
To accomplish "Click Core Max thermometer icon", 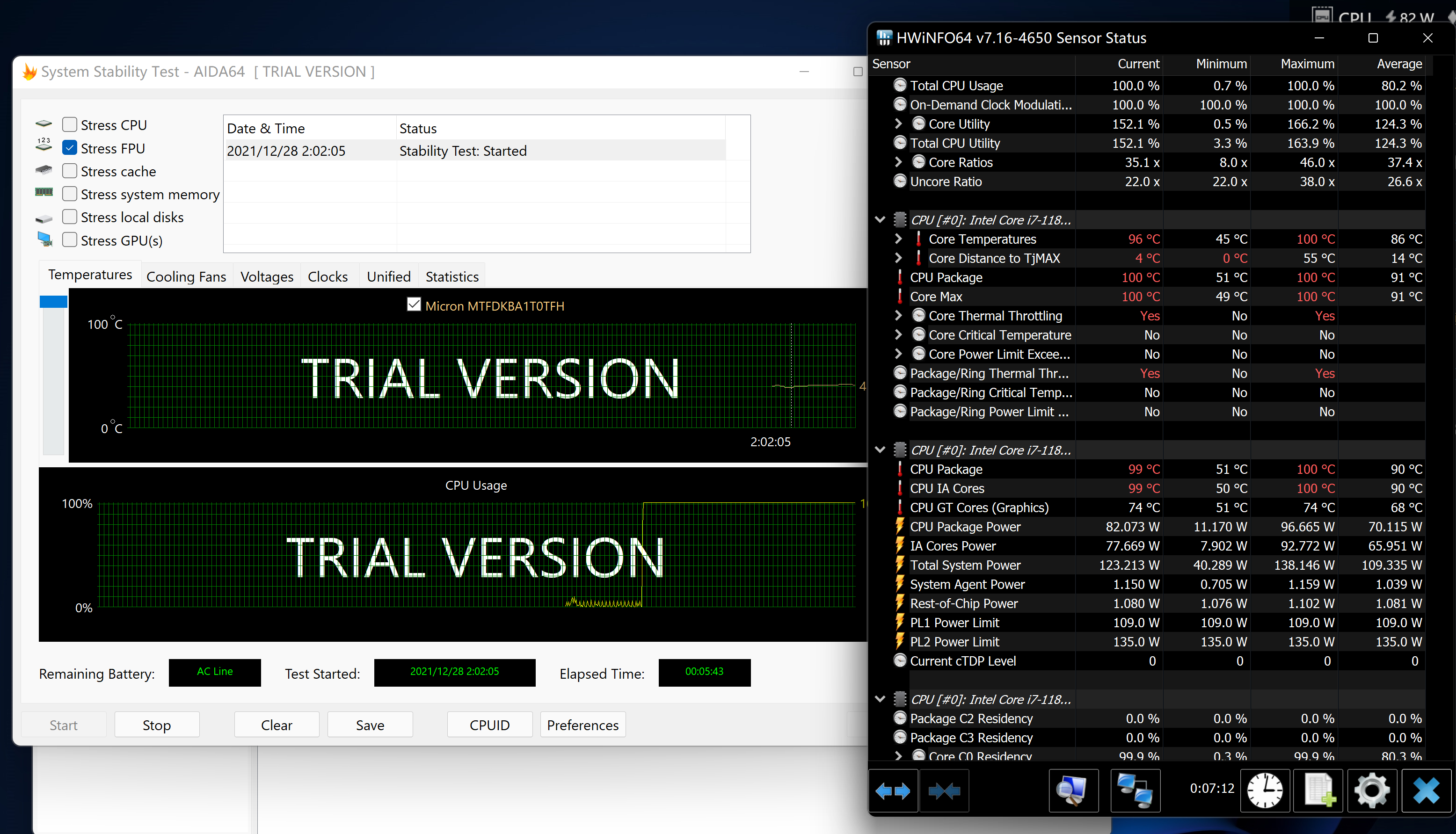I will pyautogui.click(x=900, y=296).
